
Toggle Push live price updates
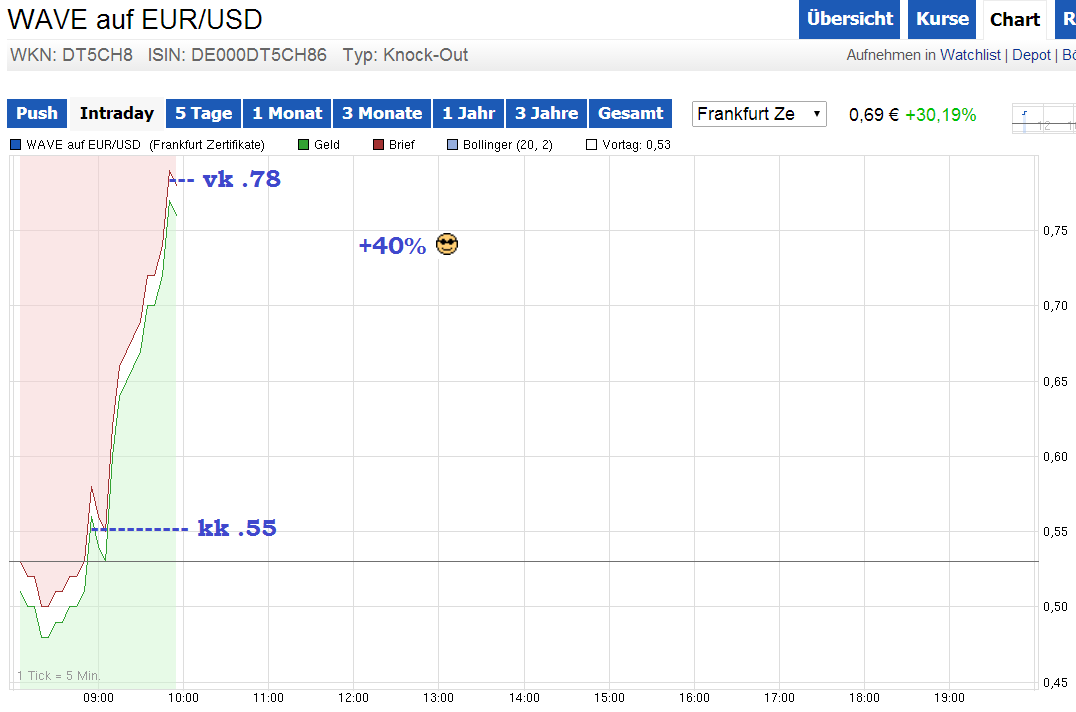(x=36, y=113)
